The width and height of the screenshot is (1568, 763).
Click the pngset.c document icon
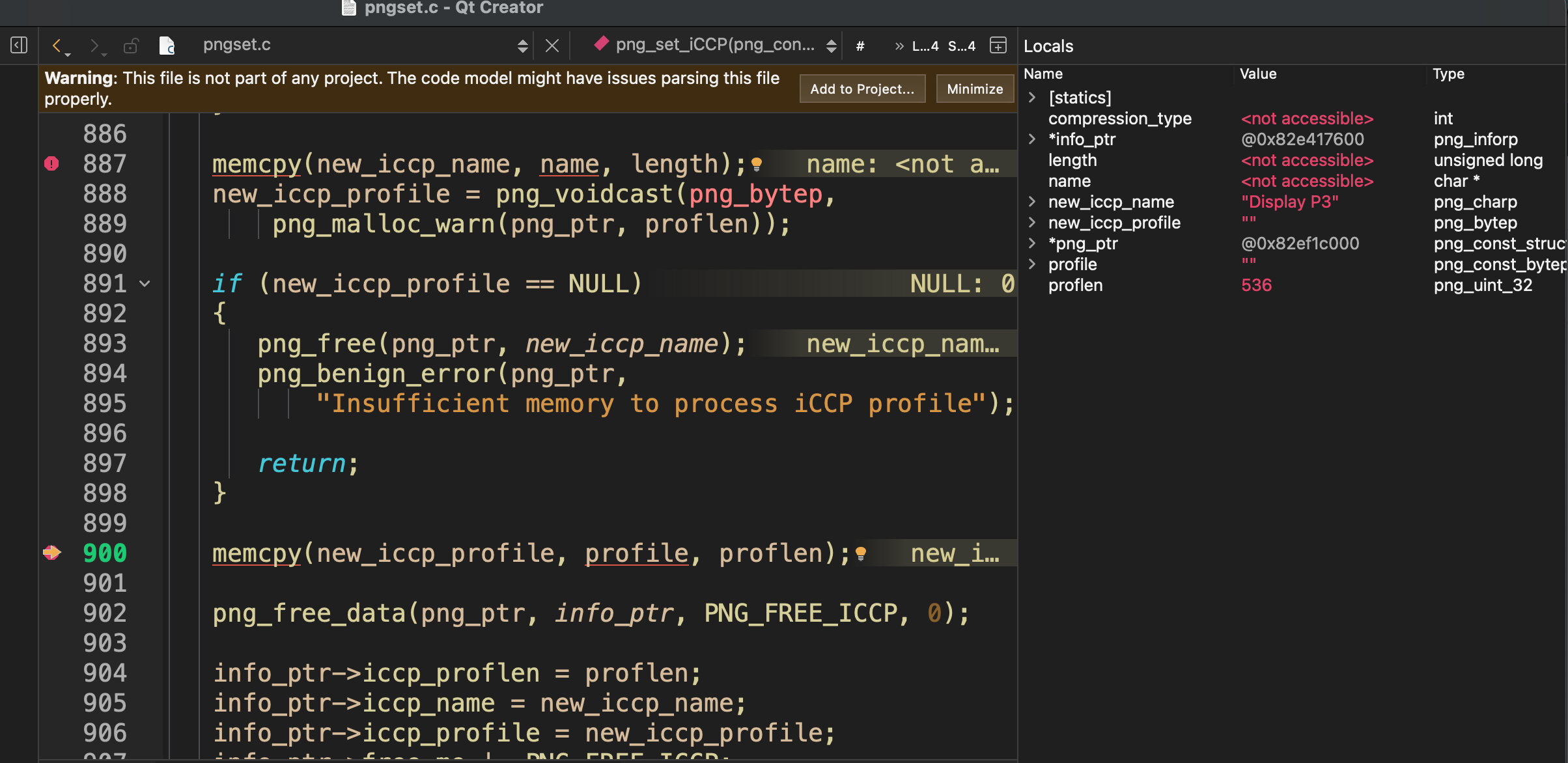tap(167, 45)
